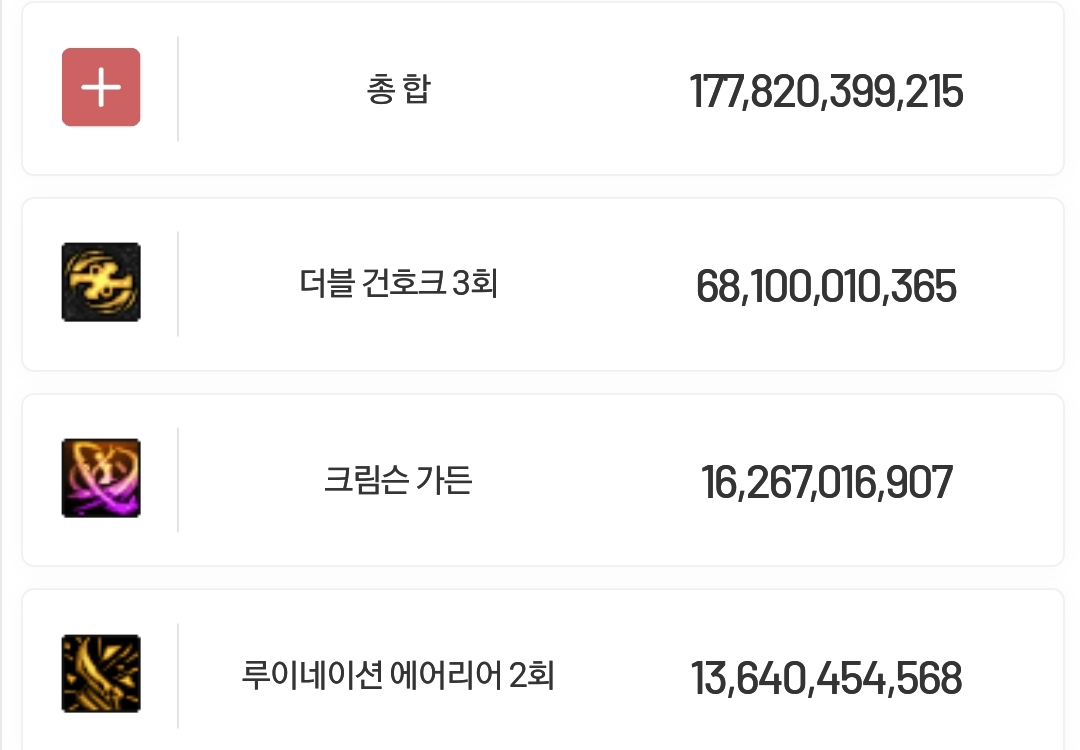Click the divider beside 더블 건호크 icon
Screen dimensions: 1080x750
[178, 284]
